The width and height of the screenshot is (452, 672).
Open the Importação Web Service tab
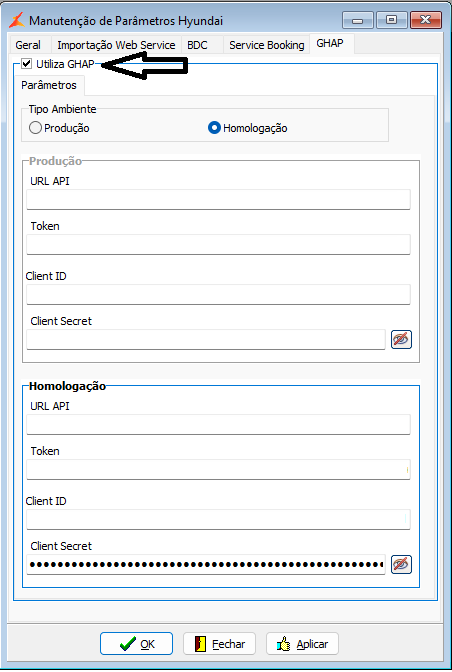(x=116, y=45)
